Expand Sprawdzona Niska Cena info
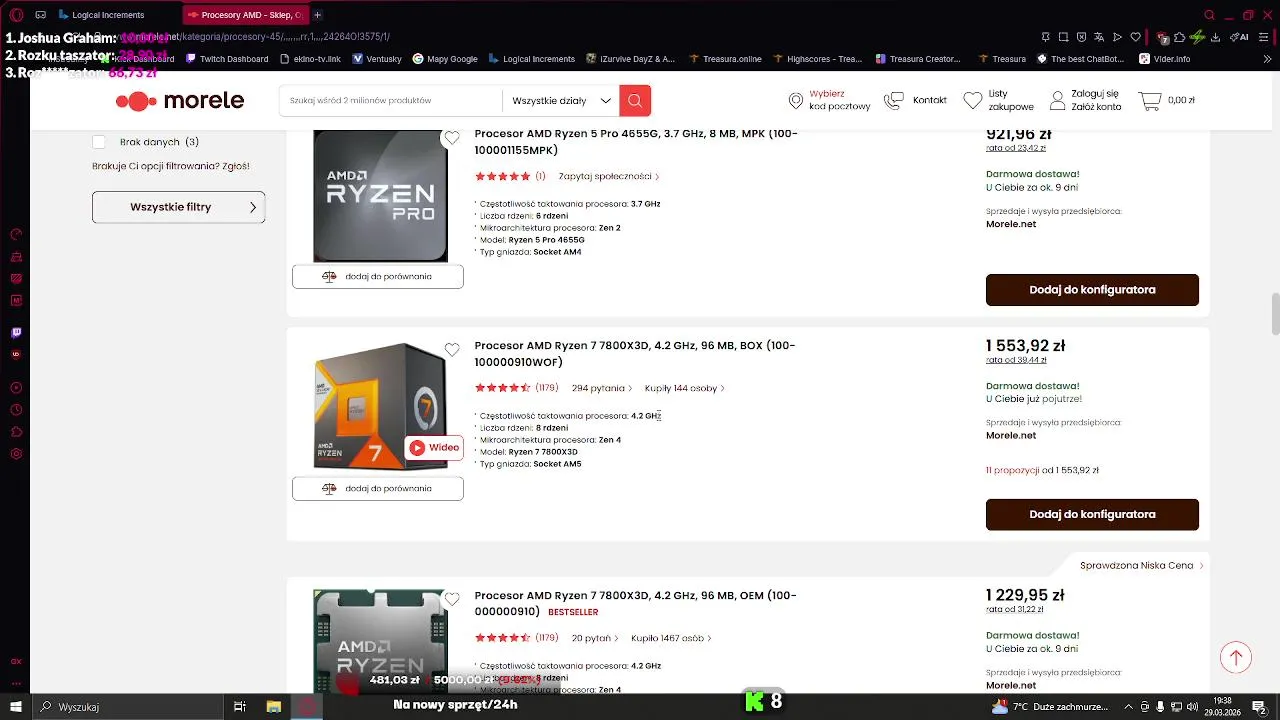Image resolution: width=1280 pixels, height=720 pixels. (x=1142, y=565)
